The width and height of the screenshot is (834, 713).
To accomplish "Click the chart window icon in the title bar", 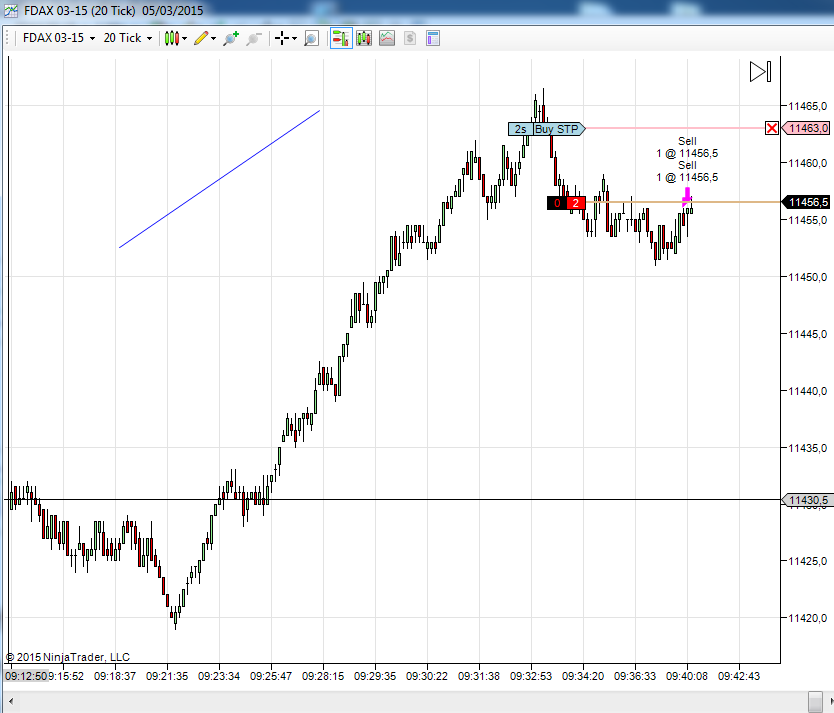I will (x=11, y=10).
